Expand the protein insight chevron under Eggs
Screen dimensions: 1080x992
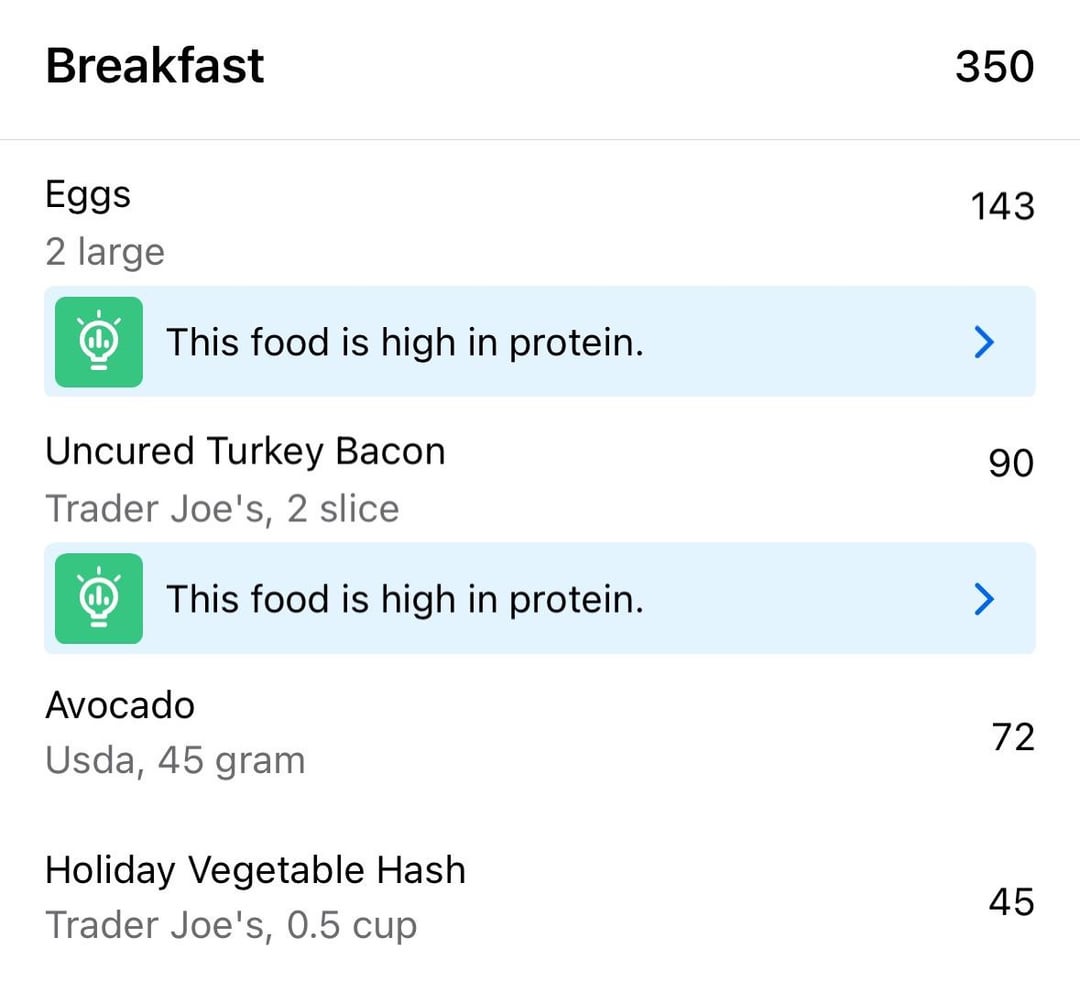(984, 342)
